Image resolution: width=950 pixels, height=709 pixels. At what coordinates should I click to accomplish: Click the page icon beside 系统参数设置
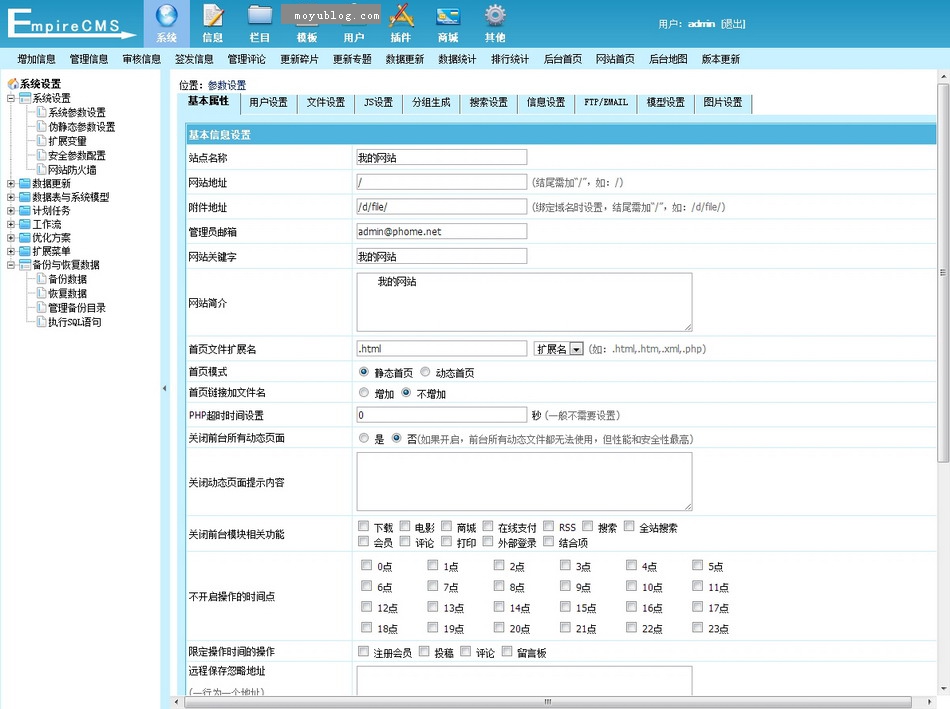41,112
